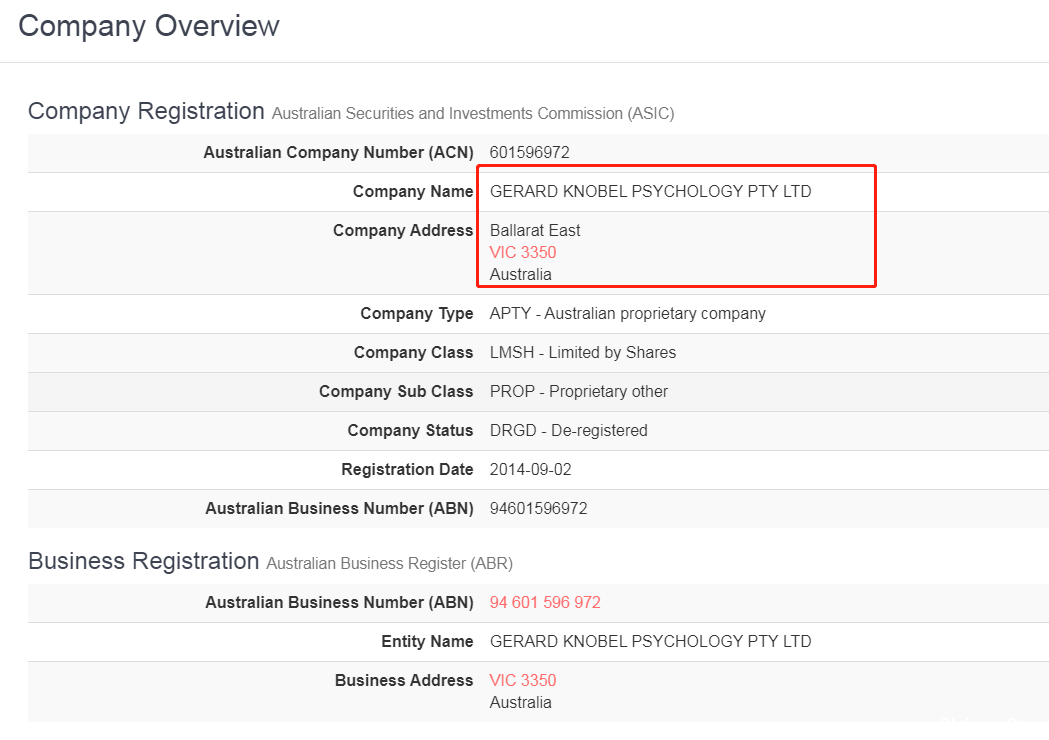This screenshot has width=1049, height=740.
Task: Open the ABN link 94 601 596 972
Action: 545,602
